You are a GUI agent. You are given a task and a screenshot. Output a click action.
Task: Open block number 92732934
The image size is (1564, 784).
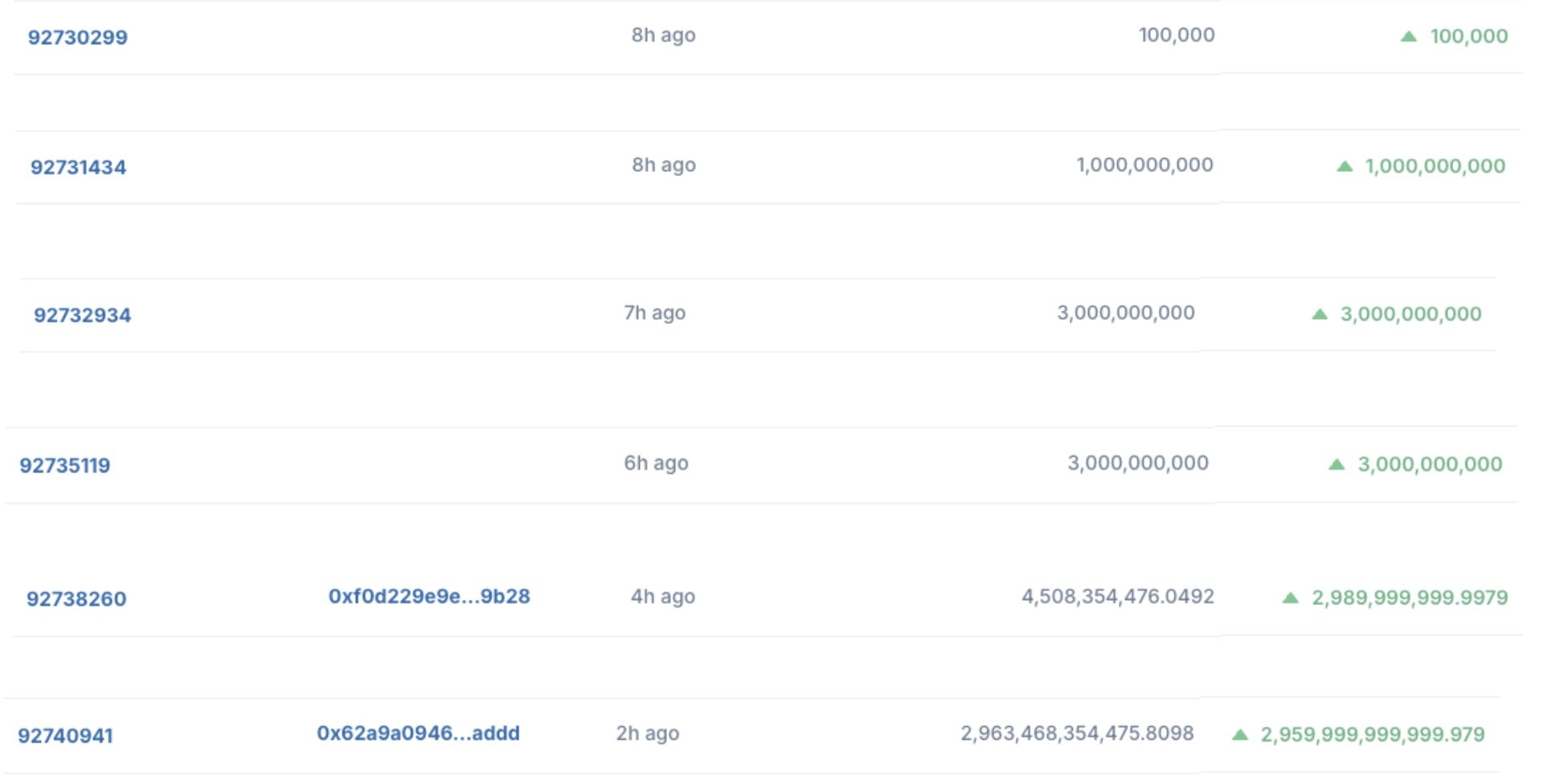click(x=82, y=315)
